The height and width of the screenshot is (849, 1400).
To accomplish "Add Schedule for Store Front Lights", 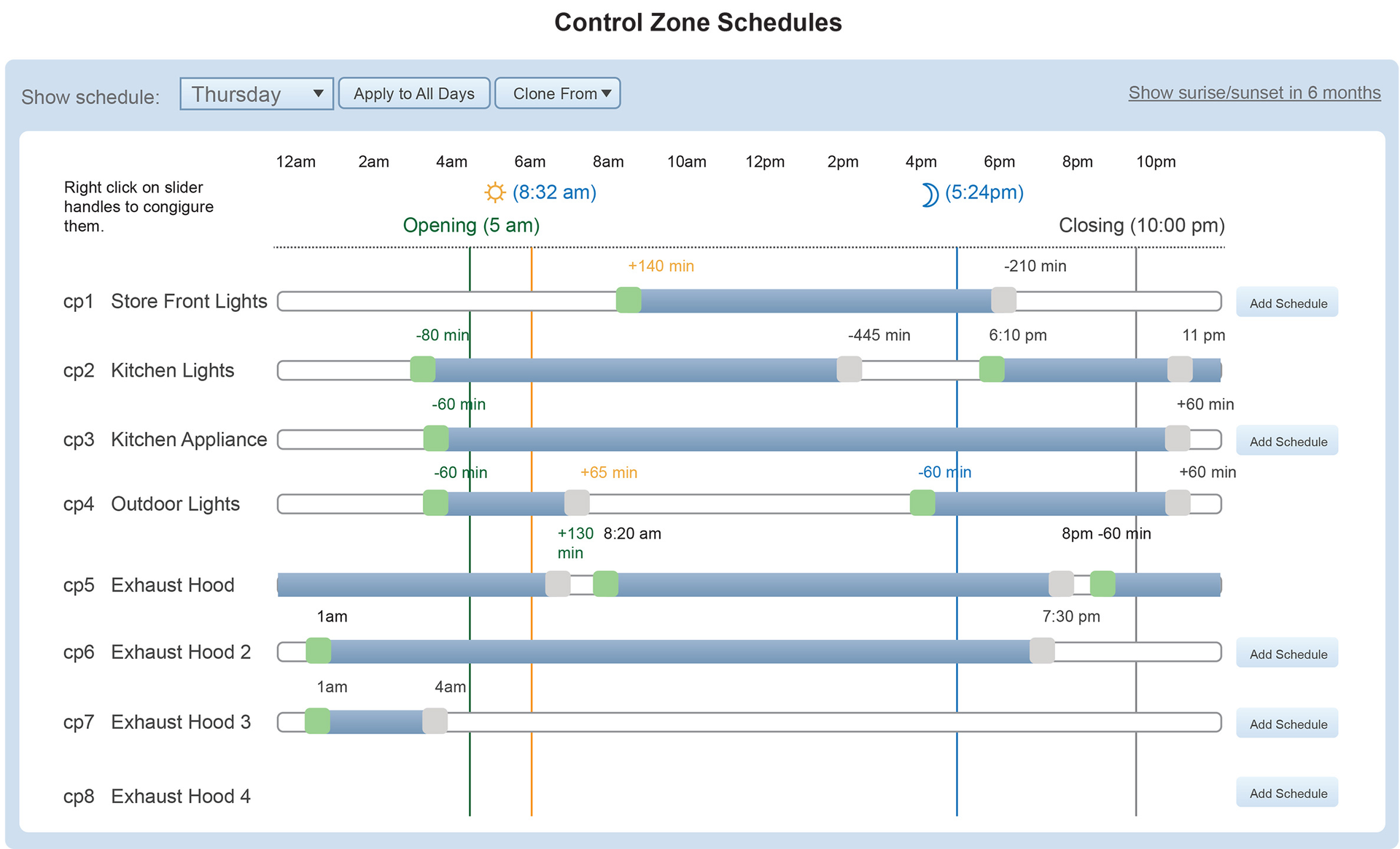I will (x=1287, y=303).
